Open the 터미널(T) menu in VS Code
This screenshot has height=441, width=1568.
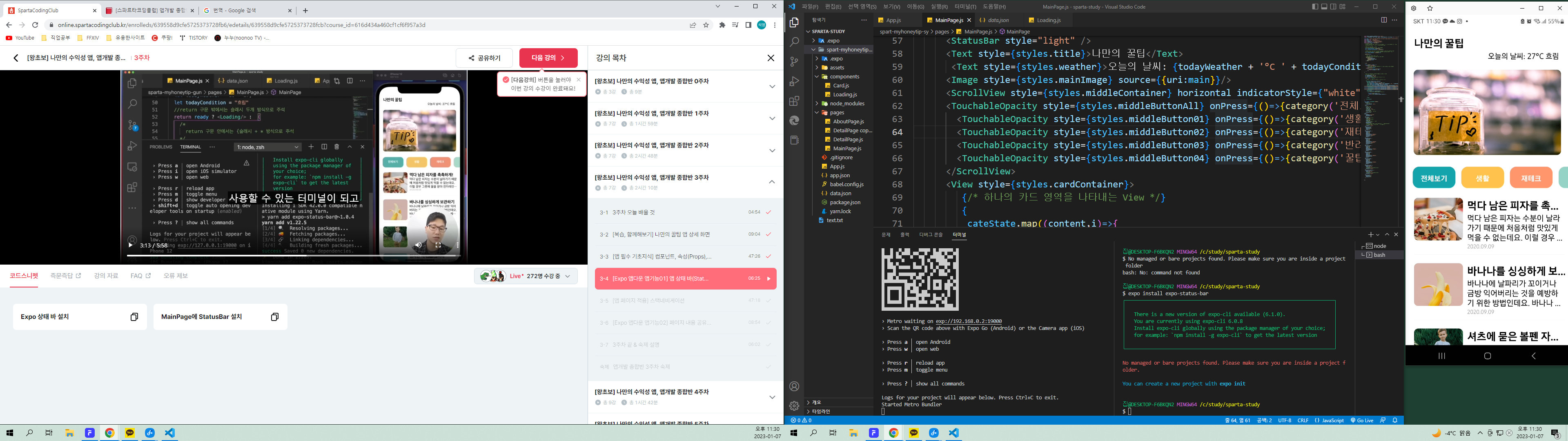point(965,7)
